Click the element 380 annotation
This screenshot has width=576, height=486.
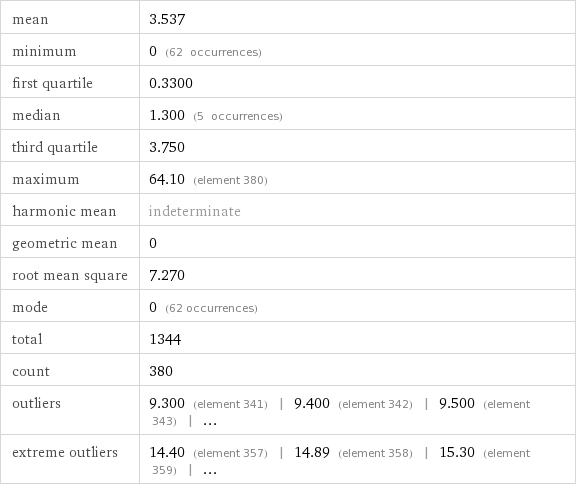[230, 180]
